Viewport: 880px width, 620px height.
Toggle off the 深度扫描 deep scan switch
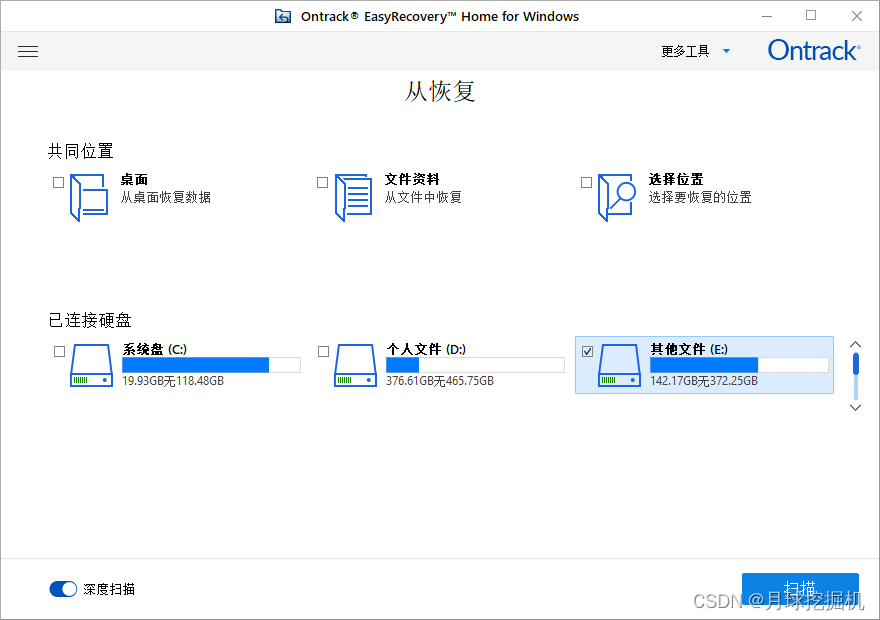click(63, 589)
